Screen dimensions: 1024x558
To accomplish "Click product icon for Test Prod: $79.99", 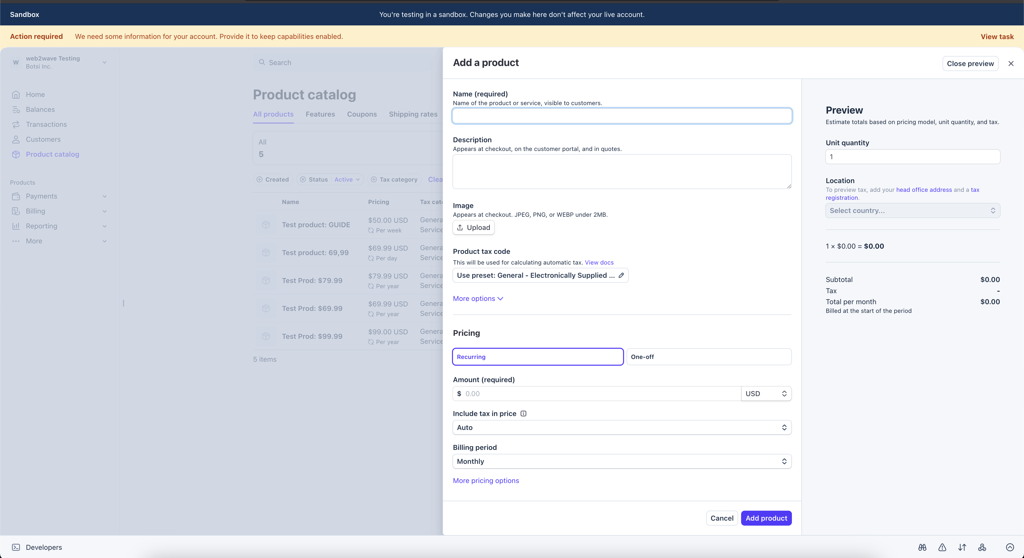I will click(266, 280).
